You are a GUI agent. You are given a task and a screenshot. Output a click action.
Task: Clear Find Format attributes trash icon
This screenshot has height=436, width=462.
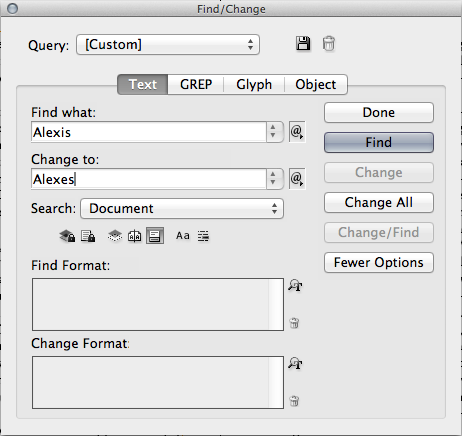point(294,323)
